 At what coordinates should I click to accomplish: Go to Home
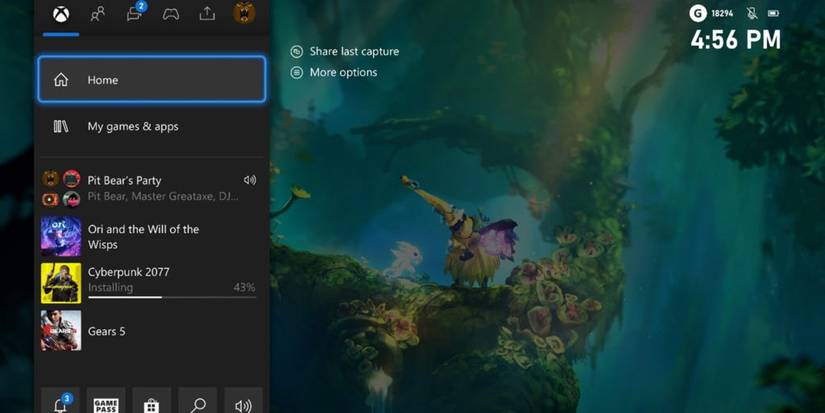pos(152,79)
